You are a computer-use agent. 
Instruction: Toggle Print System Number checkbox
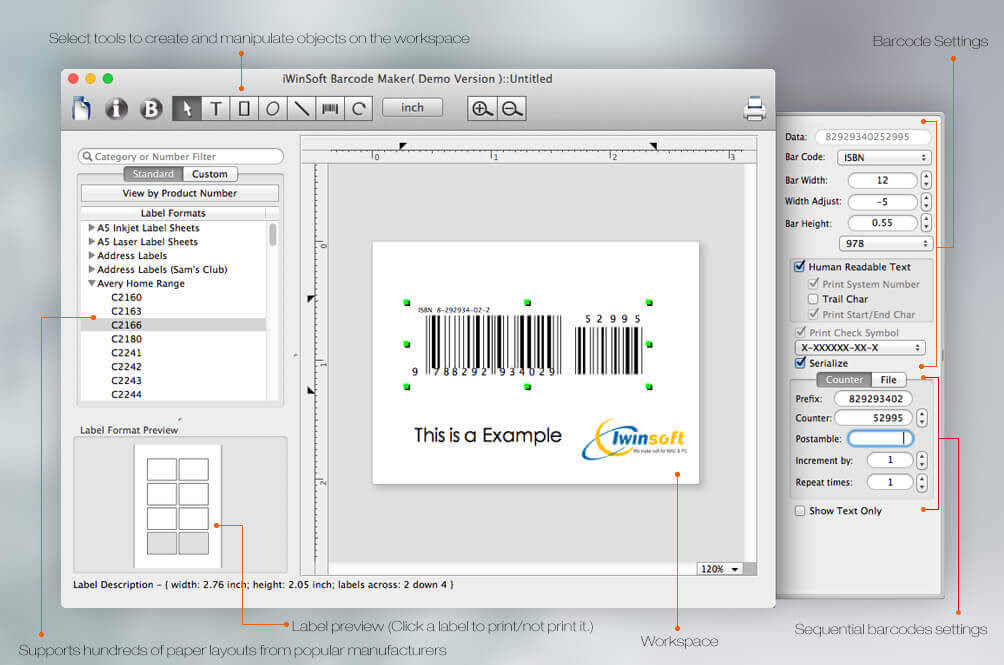(x=813, y=284)
